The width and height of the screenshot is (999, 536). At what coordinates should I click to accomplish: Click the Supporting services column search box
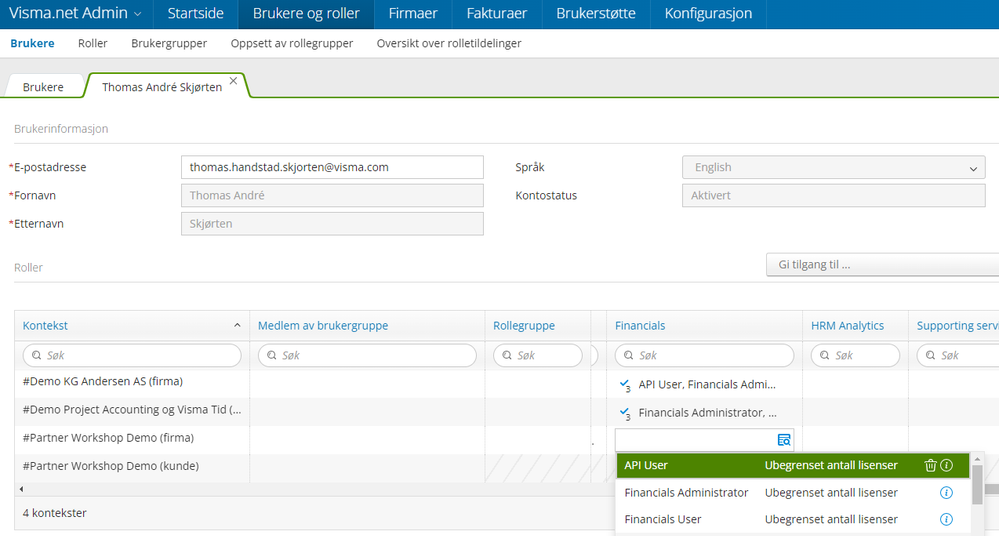(x=958, y=356)
